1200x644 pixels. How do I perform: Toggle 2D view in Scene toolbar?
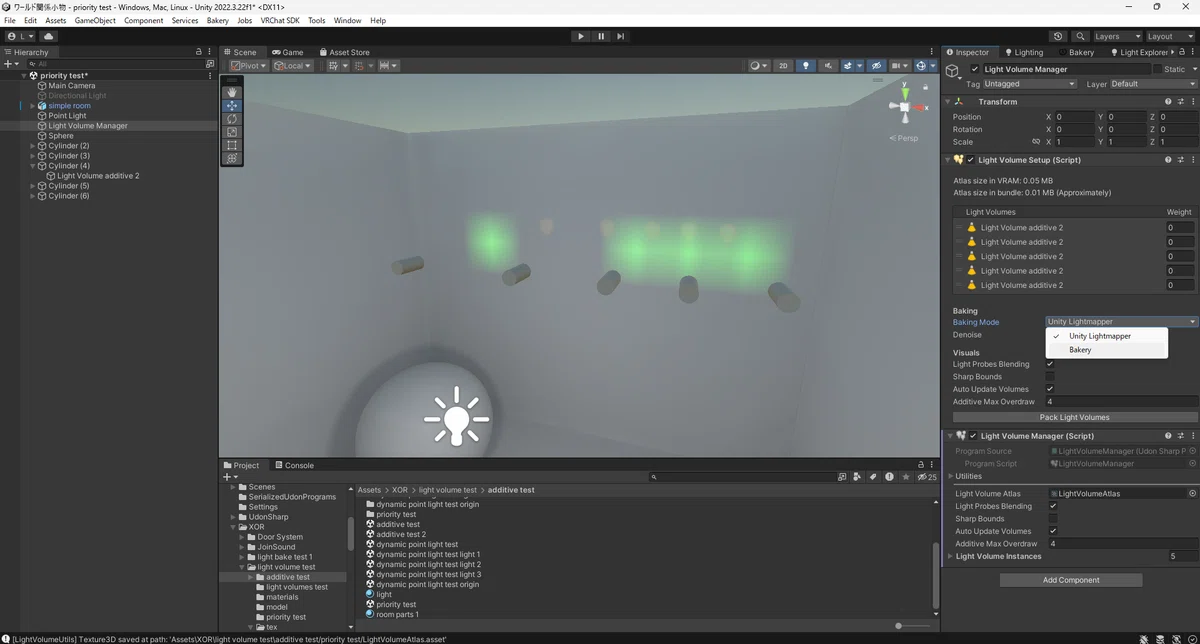(x=783, y=66)
